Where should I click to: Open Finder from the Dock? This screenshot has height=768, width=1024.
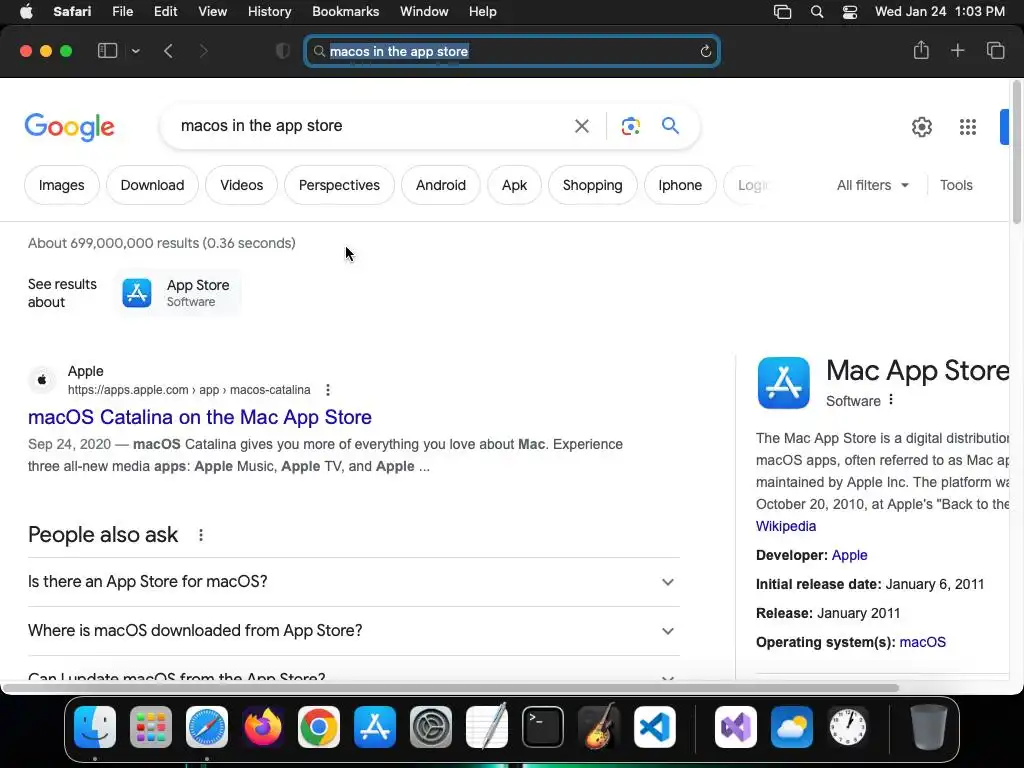[x=95, y=727]
